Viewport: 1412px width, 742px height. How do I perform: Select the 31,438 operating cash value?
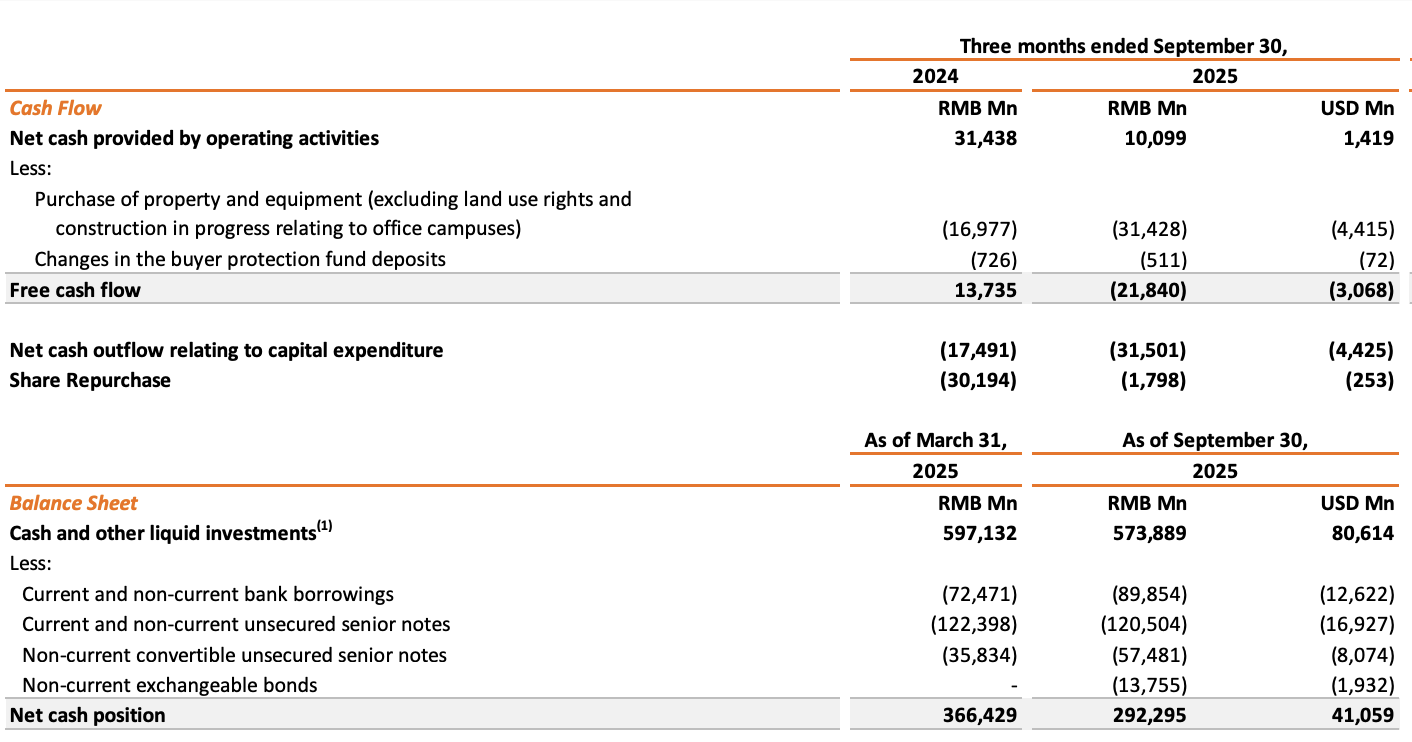[x=985, y=139]
